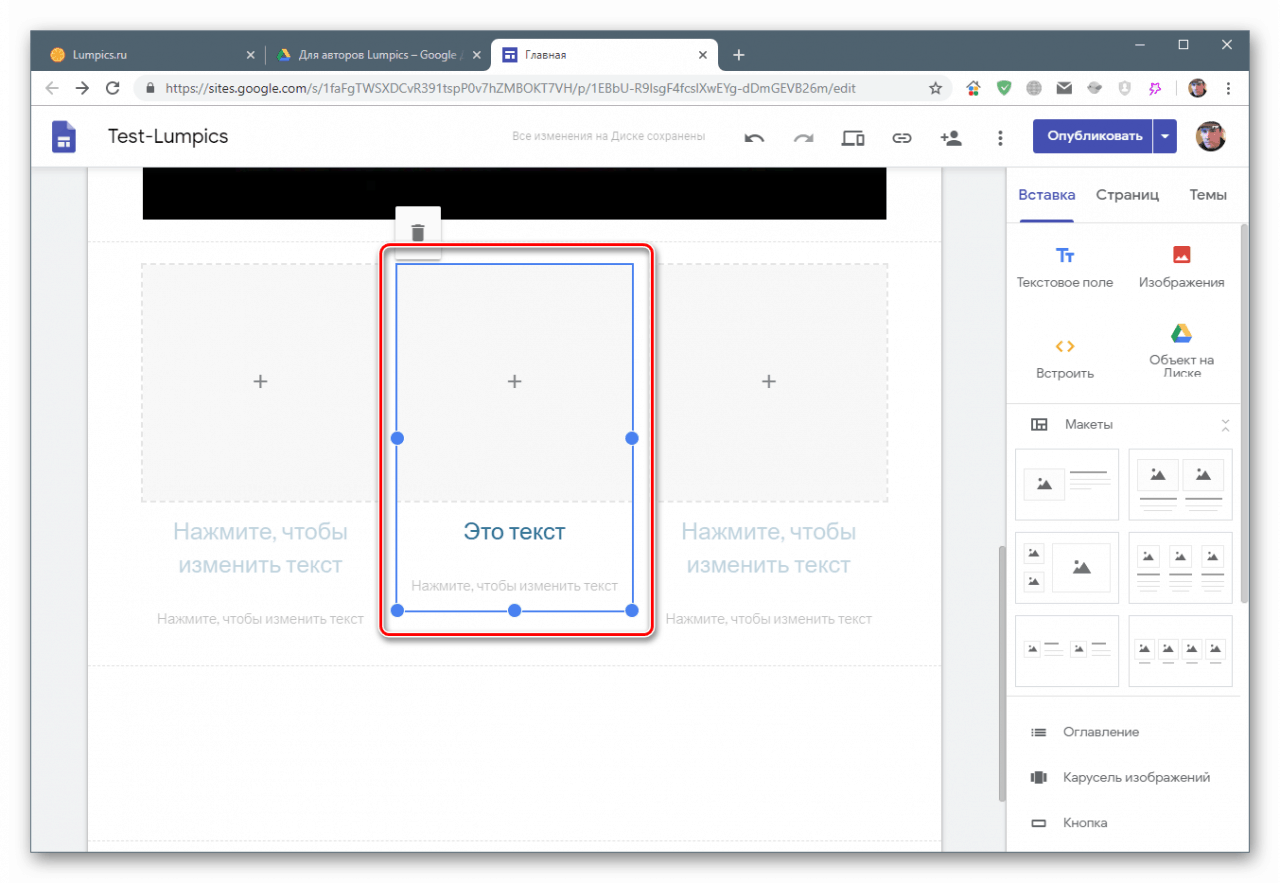The image size is (1280, 883).
Task: Open the device preview icon
Action: 853,138
